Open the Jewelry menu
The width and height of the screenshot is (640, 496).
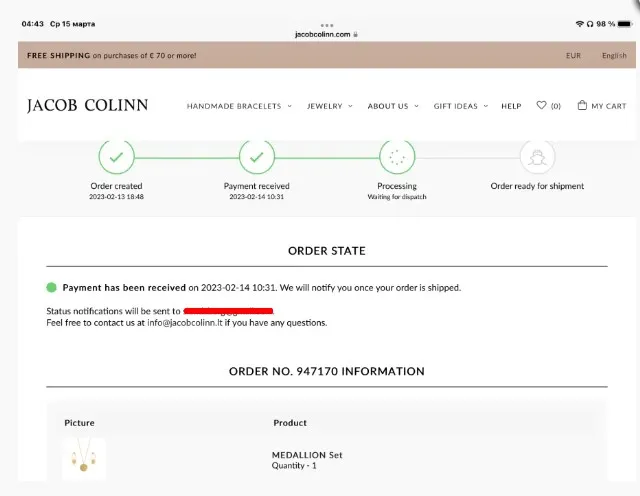point(324,106)
